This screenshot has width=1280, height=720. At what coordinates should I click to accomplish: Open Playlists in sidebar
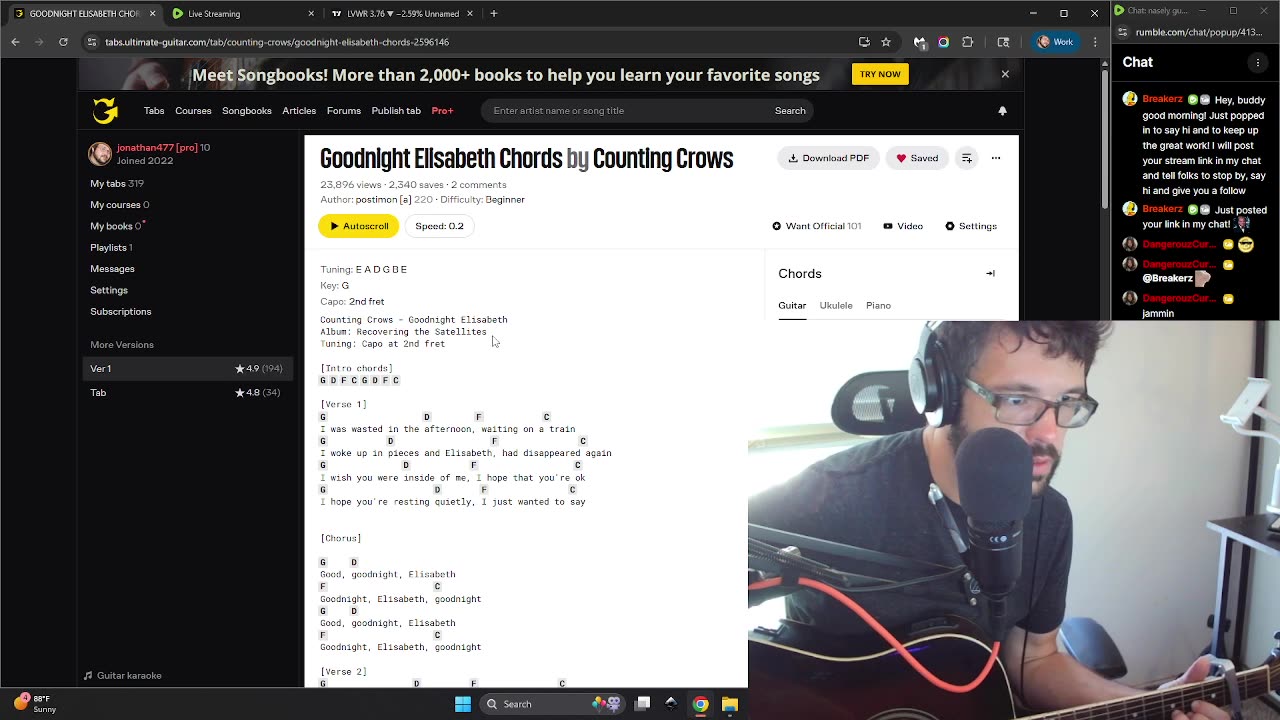point(111,247)
